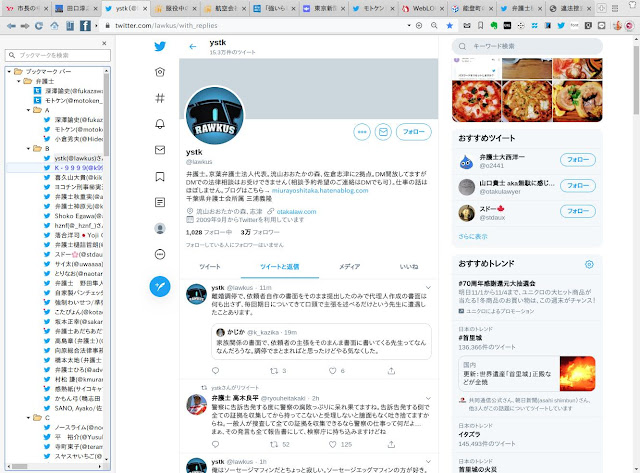Open address bar history dropdown arrow
The height and width of the screenshot is (473, 640).
[x=409, y=25]
